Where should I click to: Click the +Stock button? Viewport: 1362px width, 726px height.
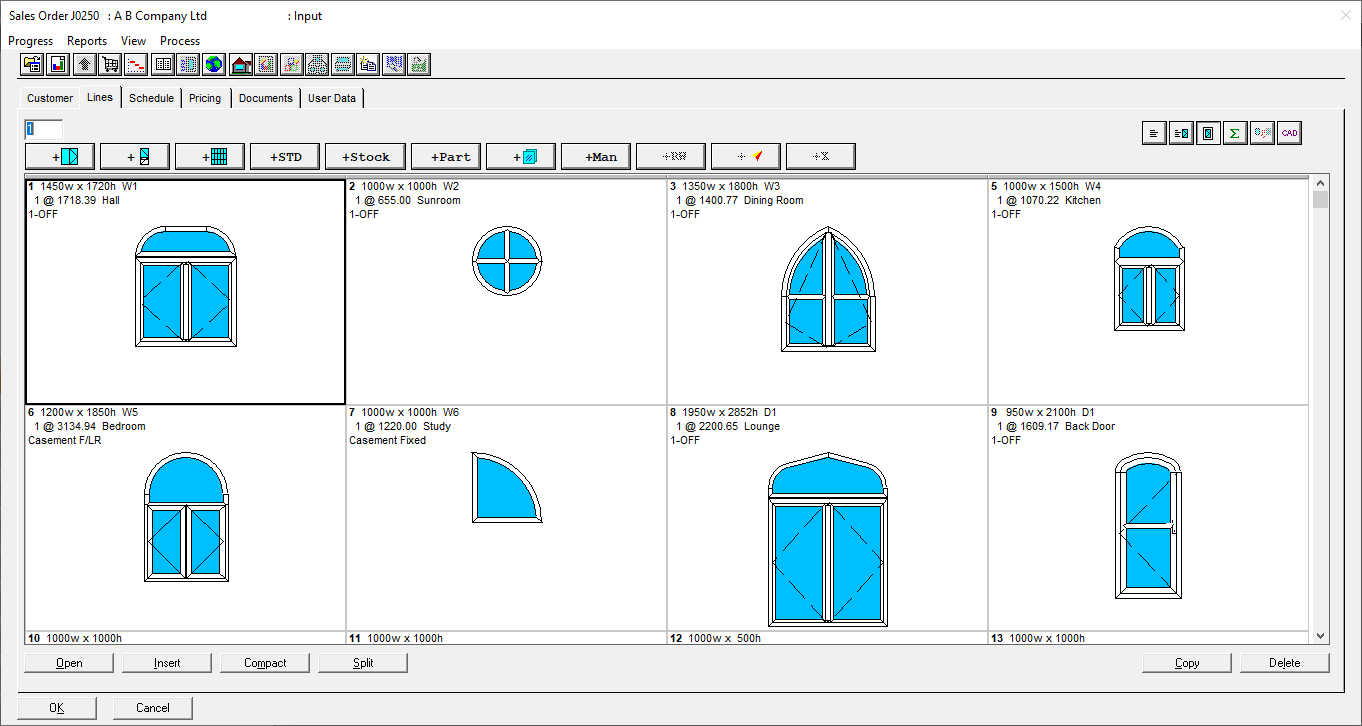coord(365,156)
